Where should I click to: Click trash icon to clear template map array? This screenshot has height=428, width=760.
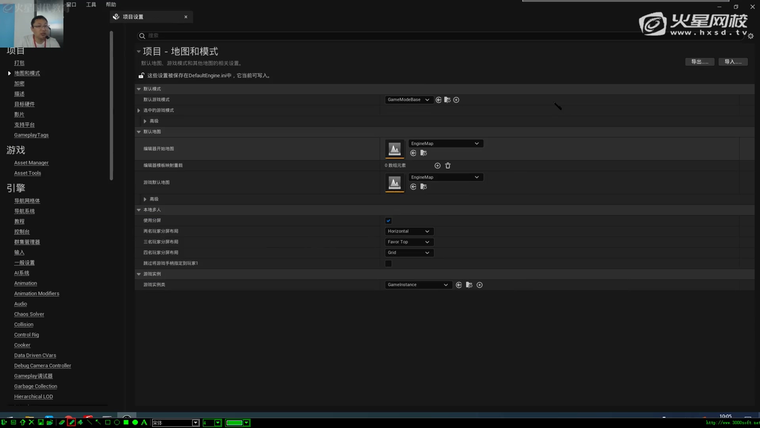pos(448,165)
